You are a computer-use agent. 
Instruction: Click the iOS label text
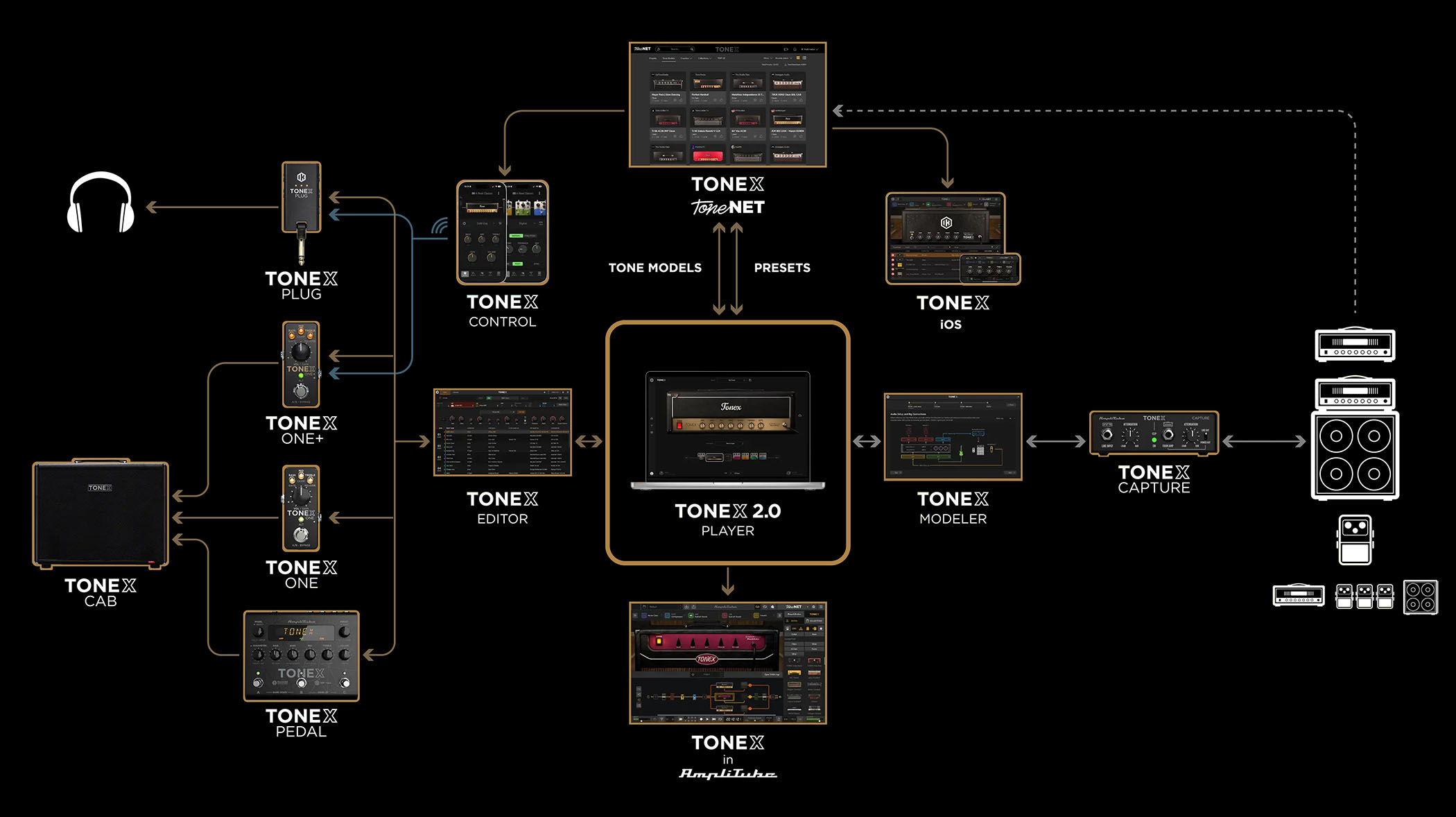(951, 324)
